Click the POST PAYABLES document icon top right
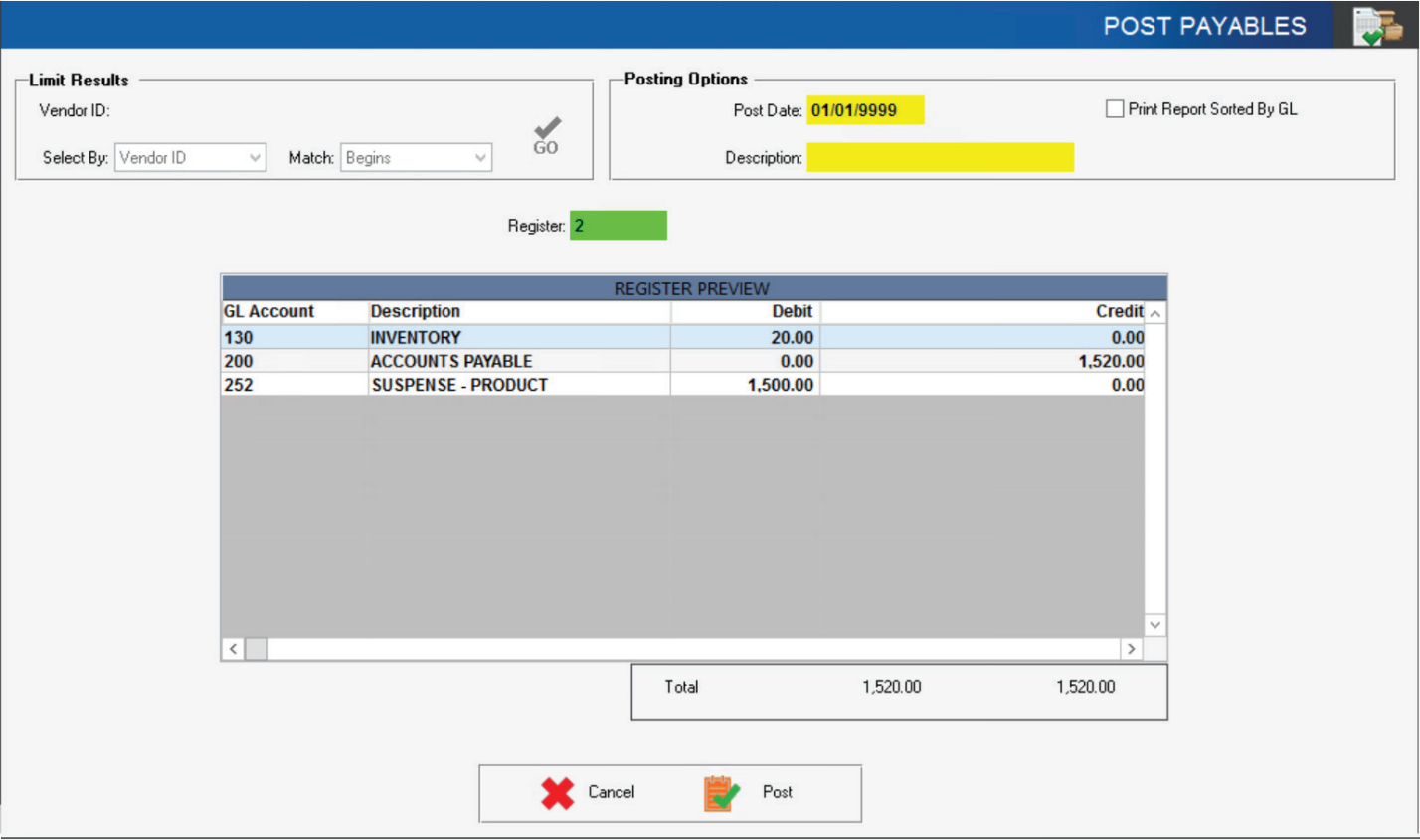The image size is (1420, 840). pyautogui.click(x=1379, y=26)
